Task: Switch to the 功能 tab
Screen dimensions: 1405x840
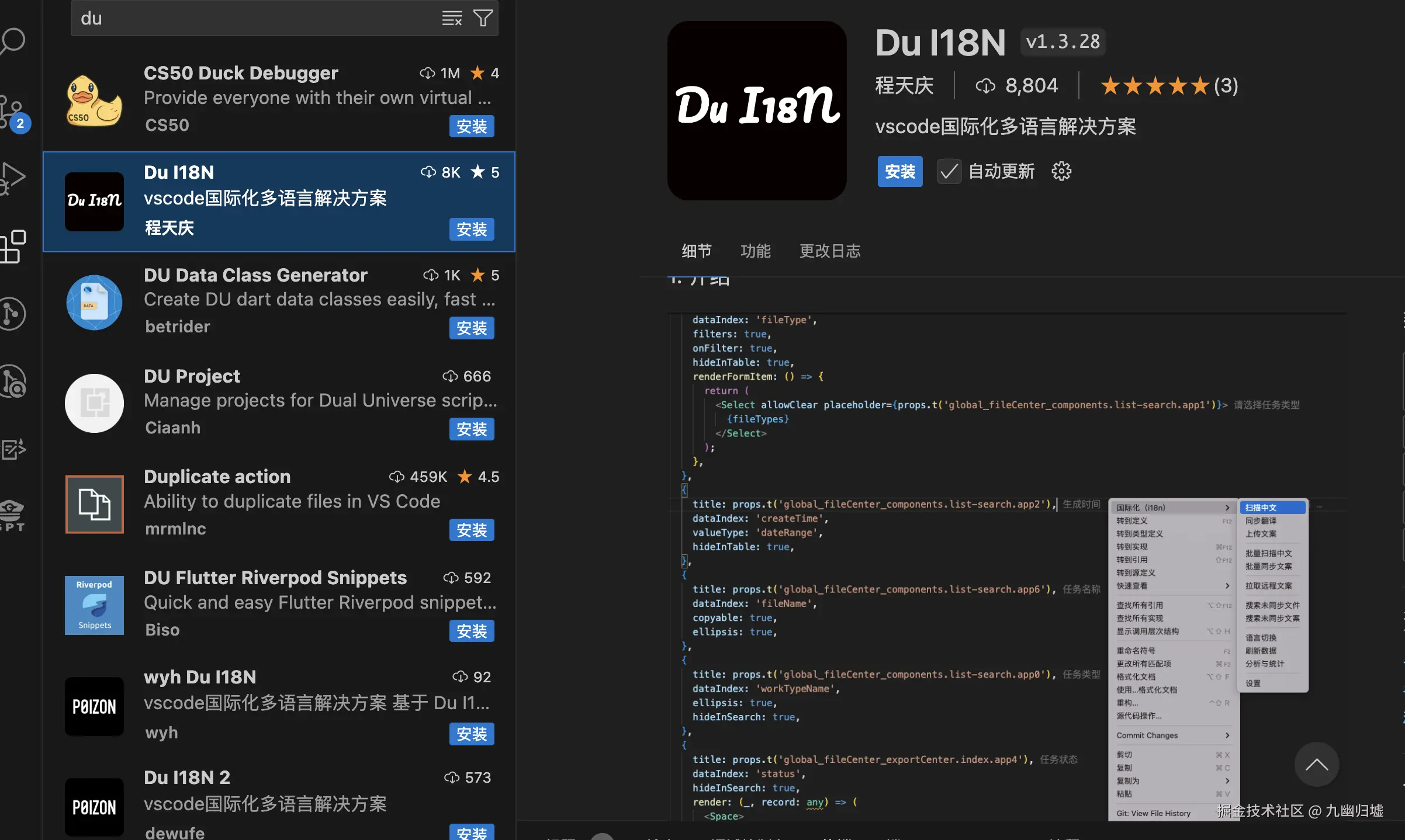Action: click(755, 251)
